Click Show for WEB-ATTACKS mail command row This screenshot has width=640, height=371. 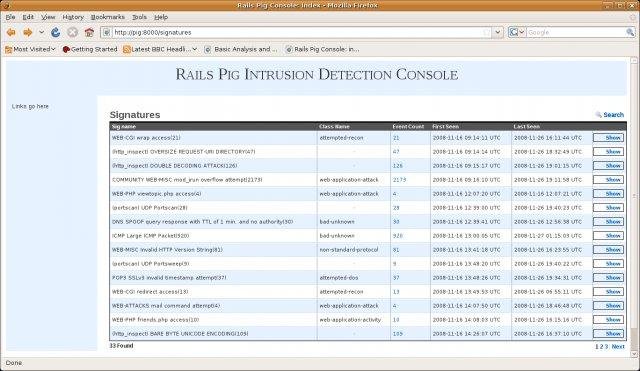pyautogui.click(x=608, y=305)
